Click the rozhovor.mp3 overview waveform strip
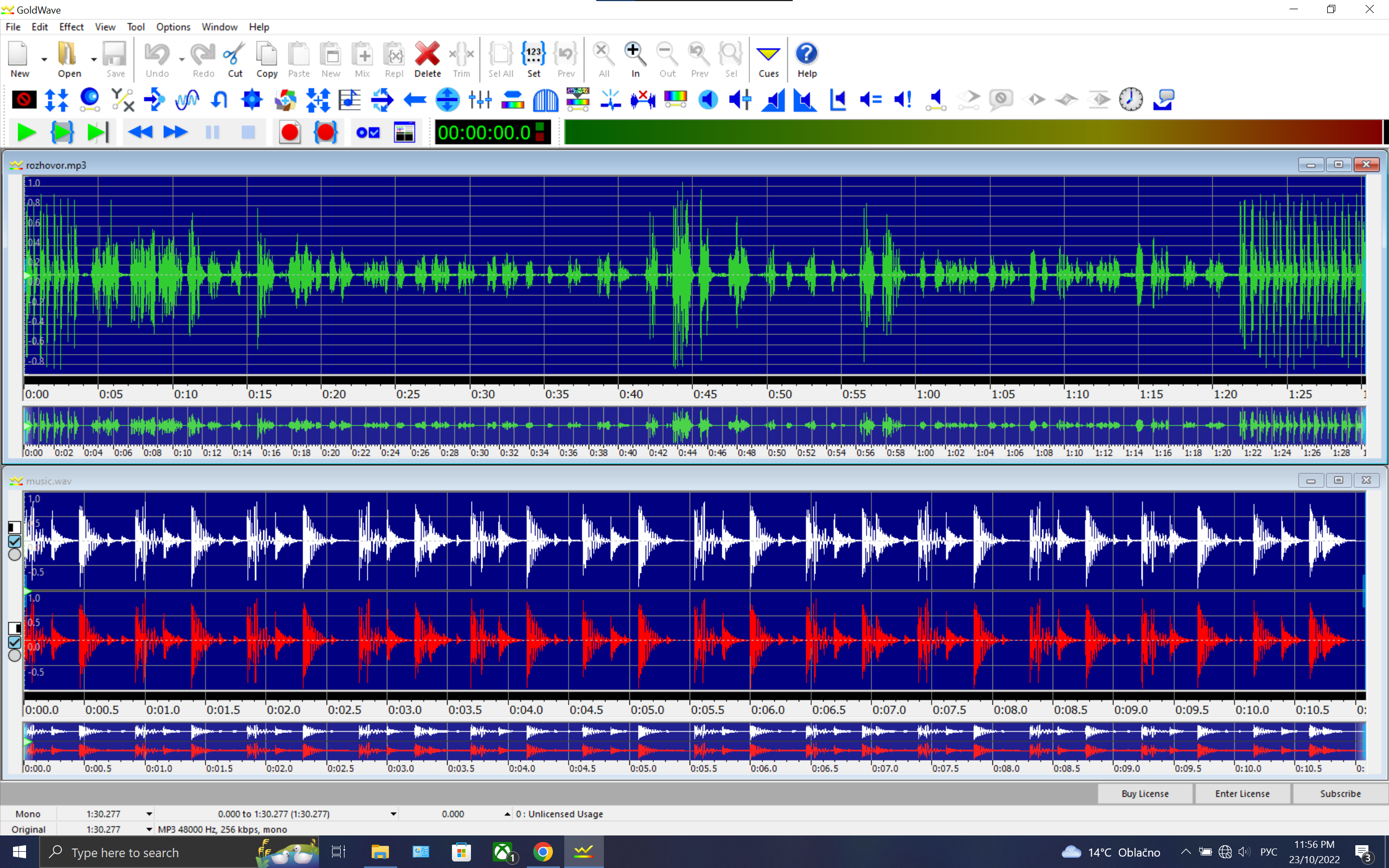 pos(694,425)
